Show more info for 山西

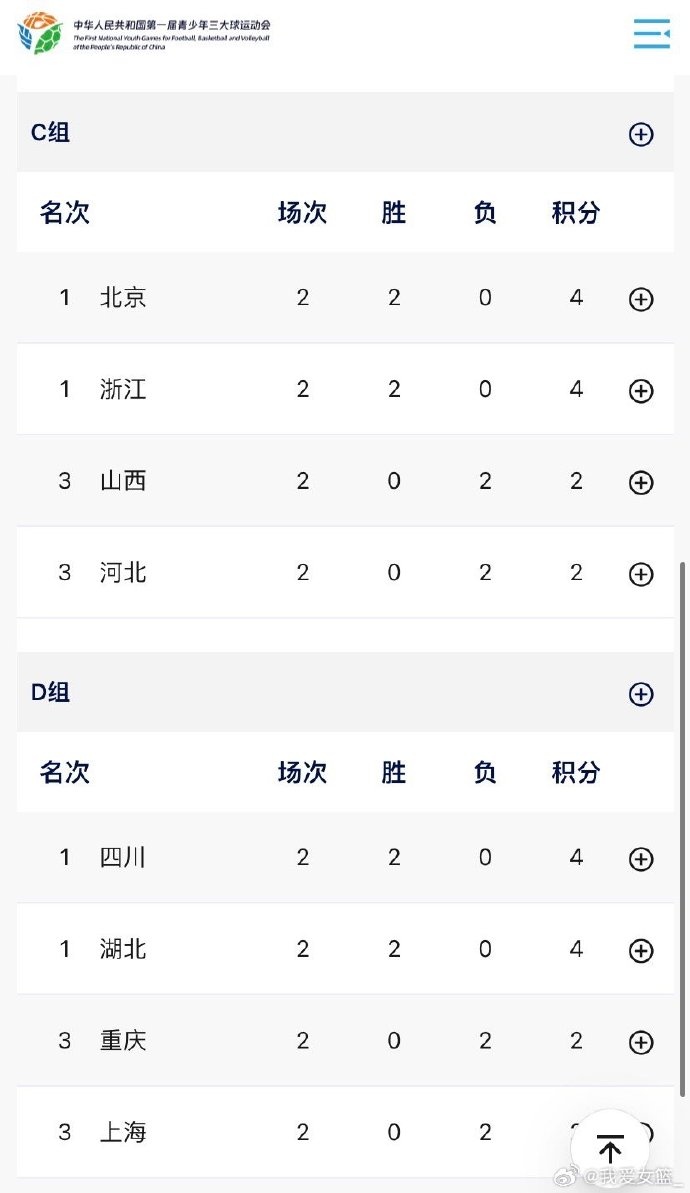pyautogui.click(x=641, y=483)
